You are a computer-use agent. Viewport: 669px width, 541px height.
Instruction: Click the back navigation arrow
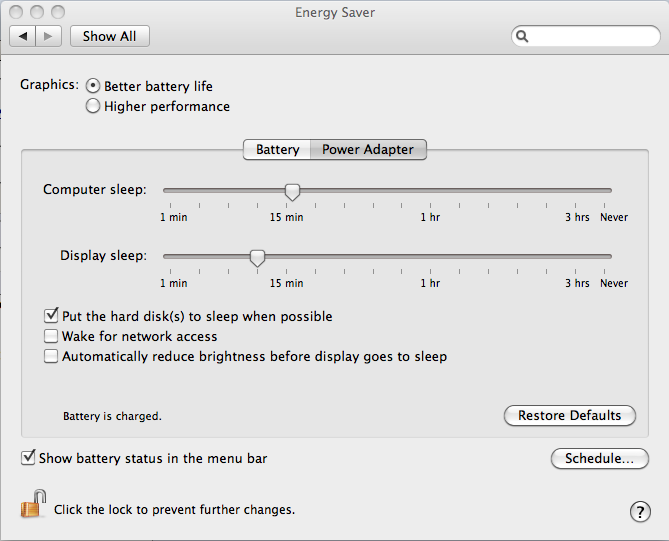tap(23, 36)
